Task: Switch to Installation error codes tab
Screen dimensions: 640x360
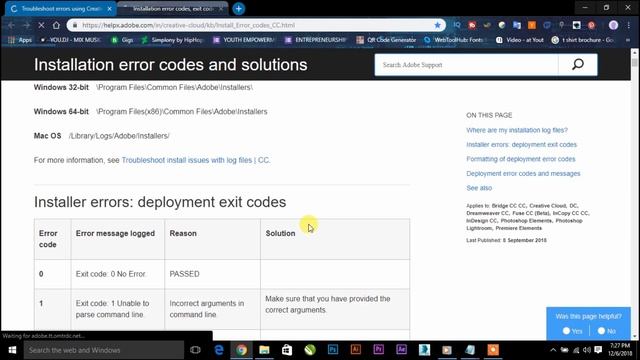Action: tap(173, 9)
